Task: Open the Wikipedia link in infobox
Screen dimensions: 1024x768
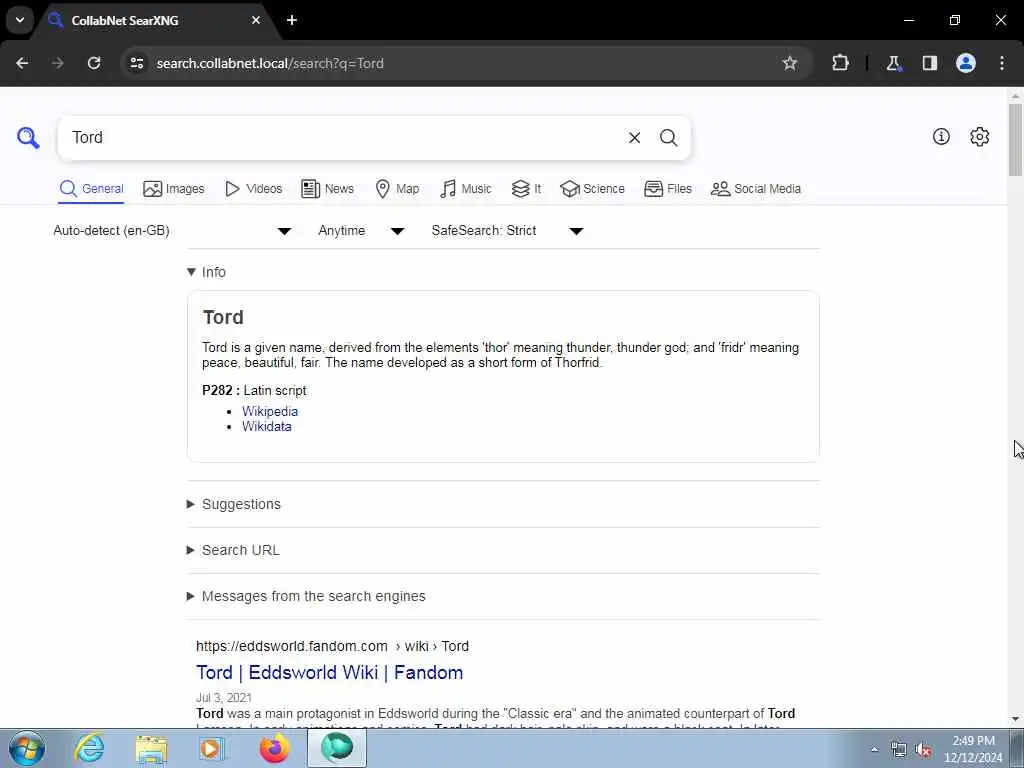Action: click(270, 411)
